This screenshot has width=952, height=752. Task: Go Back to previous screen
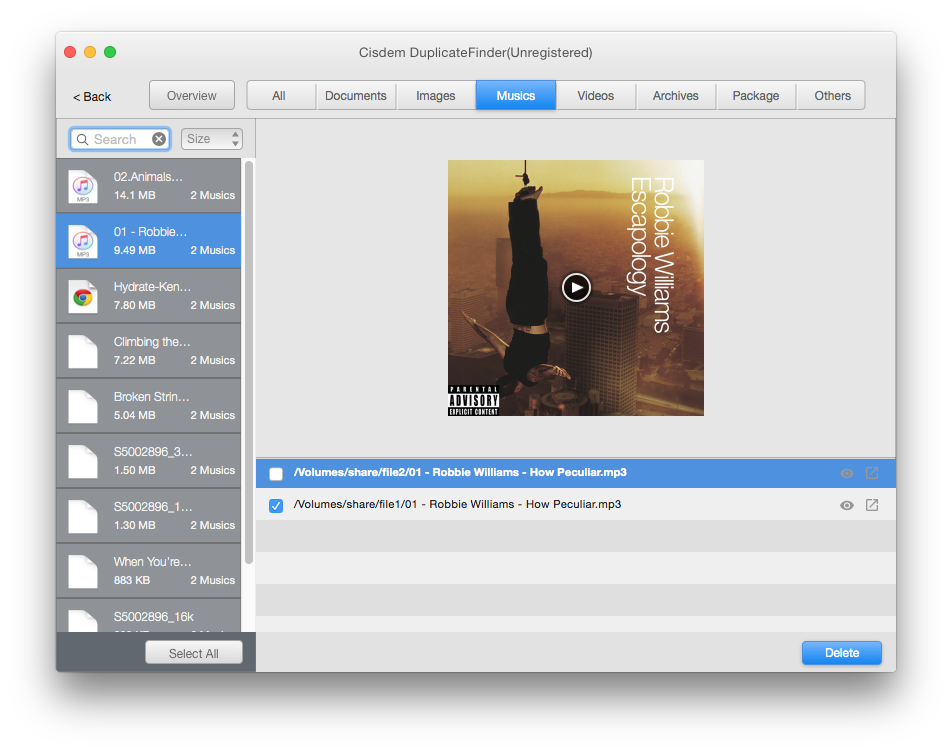(x=92, y=97)
